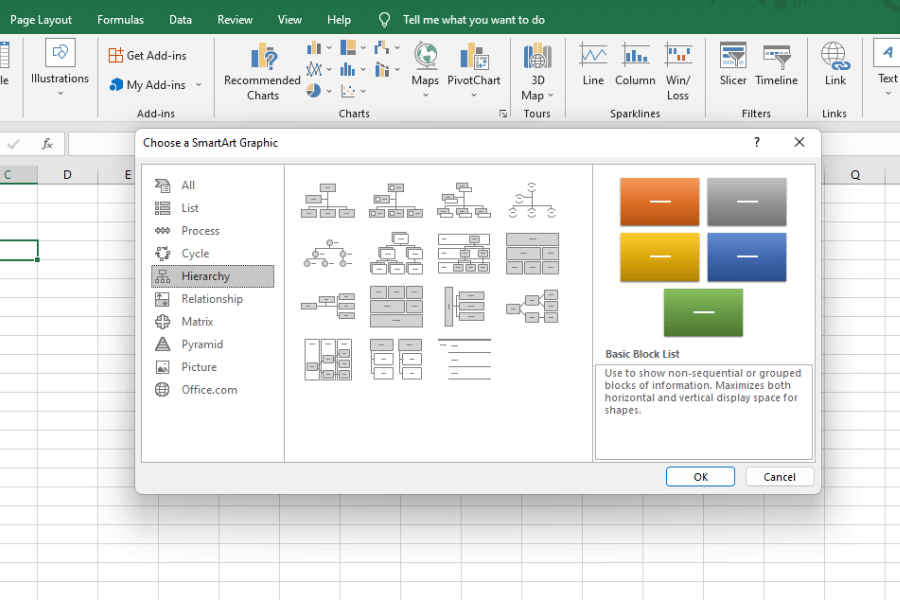Choose the Organization Chart layout thumbnail
The height and width of the screenshot is (600, 900).
click(327, 199)
